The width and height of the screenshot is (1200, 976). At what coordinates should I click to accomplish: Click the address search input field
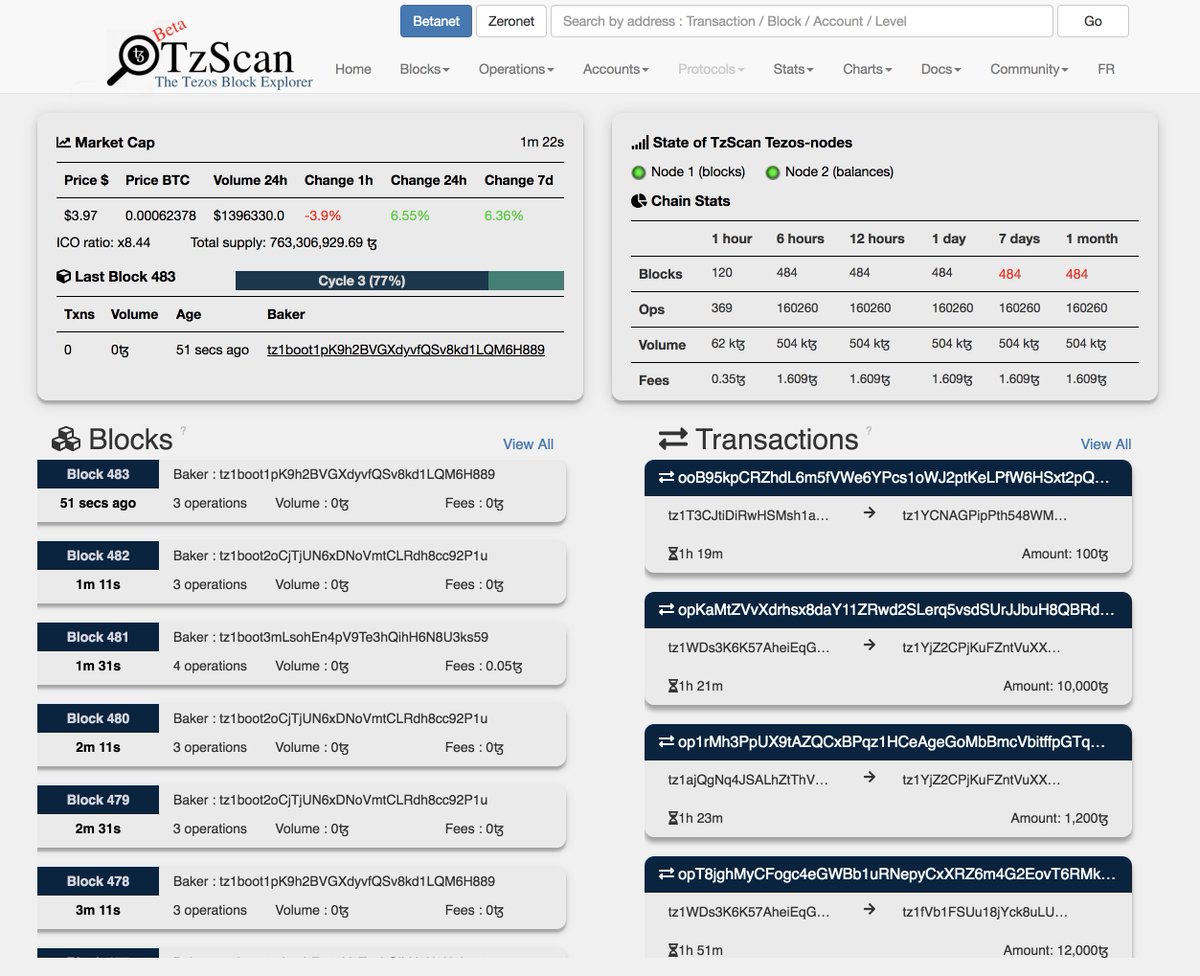[802, 21]
